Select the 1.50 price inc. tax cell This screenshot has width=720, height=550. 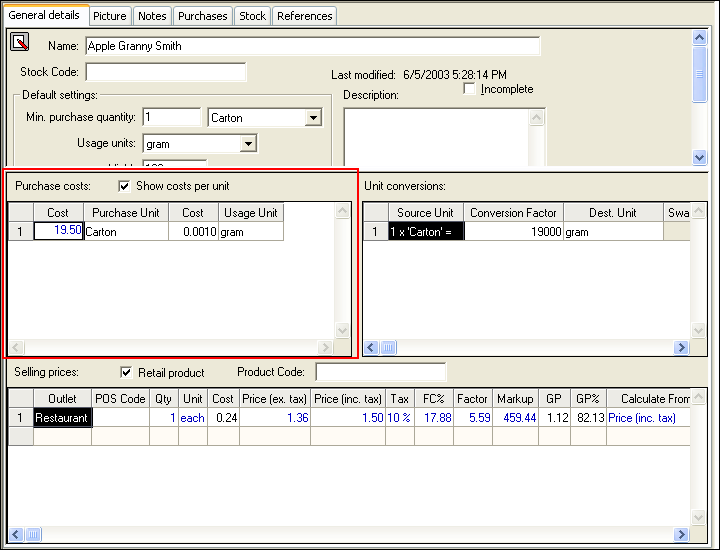pyautogui.click(x=348, y=418)
